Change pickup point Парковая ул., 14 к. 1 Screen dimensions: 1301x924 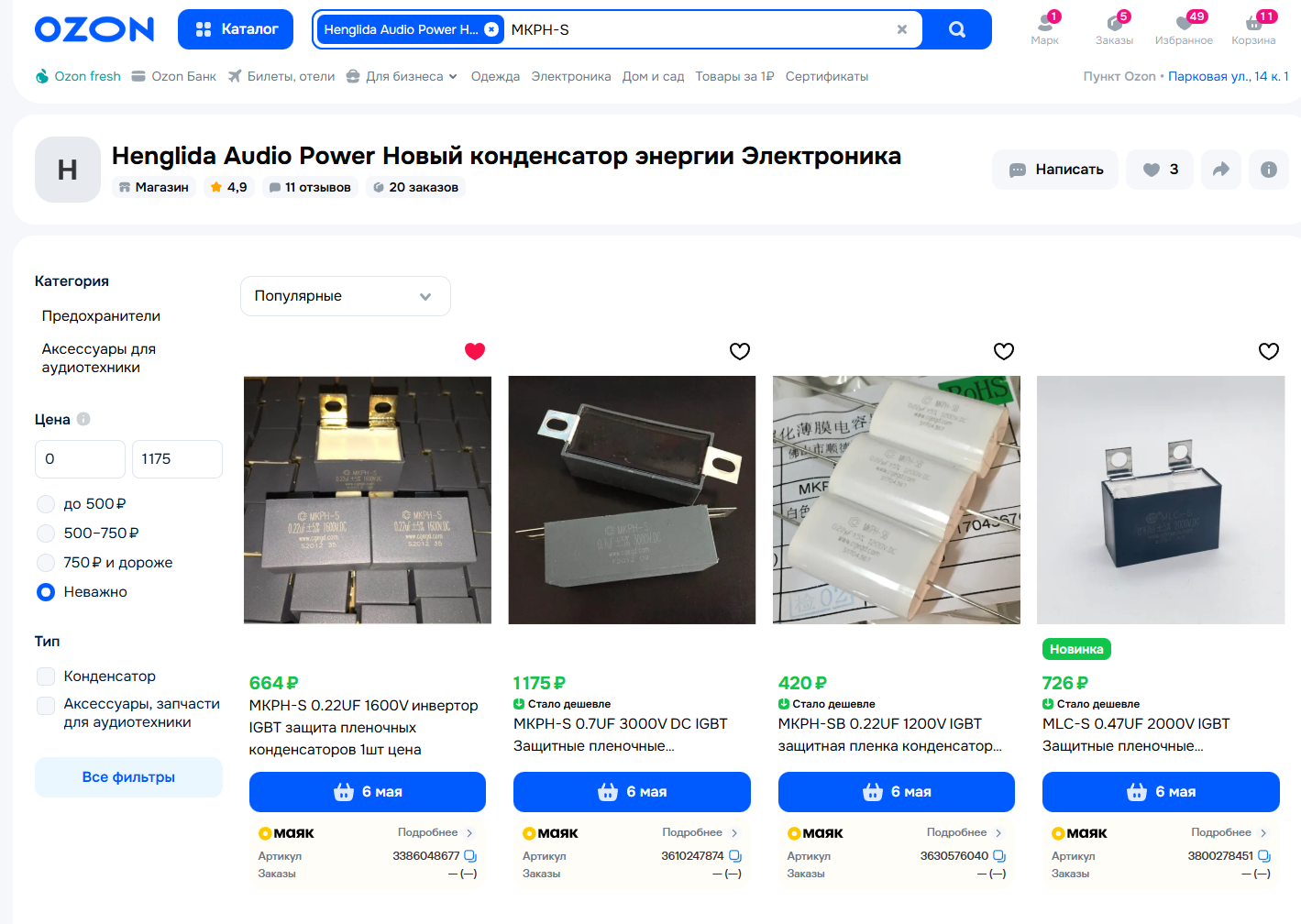click(1229, 76)
